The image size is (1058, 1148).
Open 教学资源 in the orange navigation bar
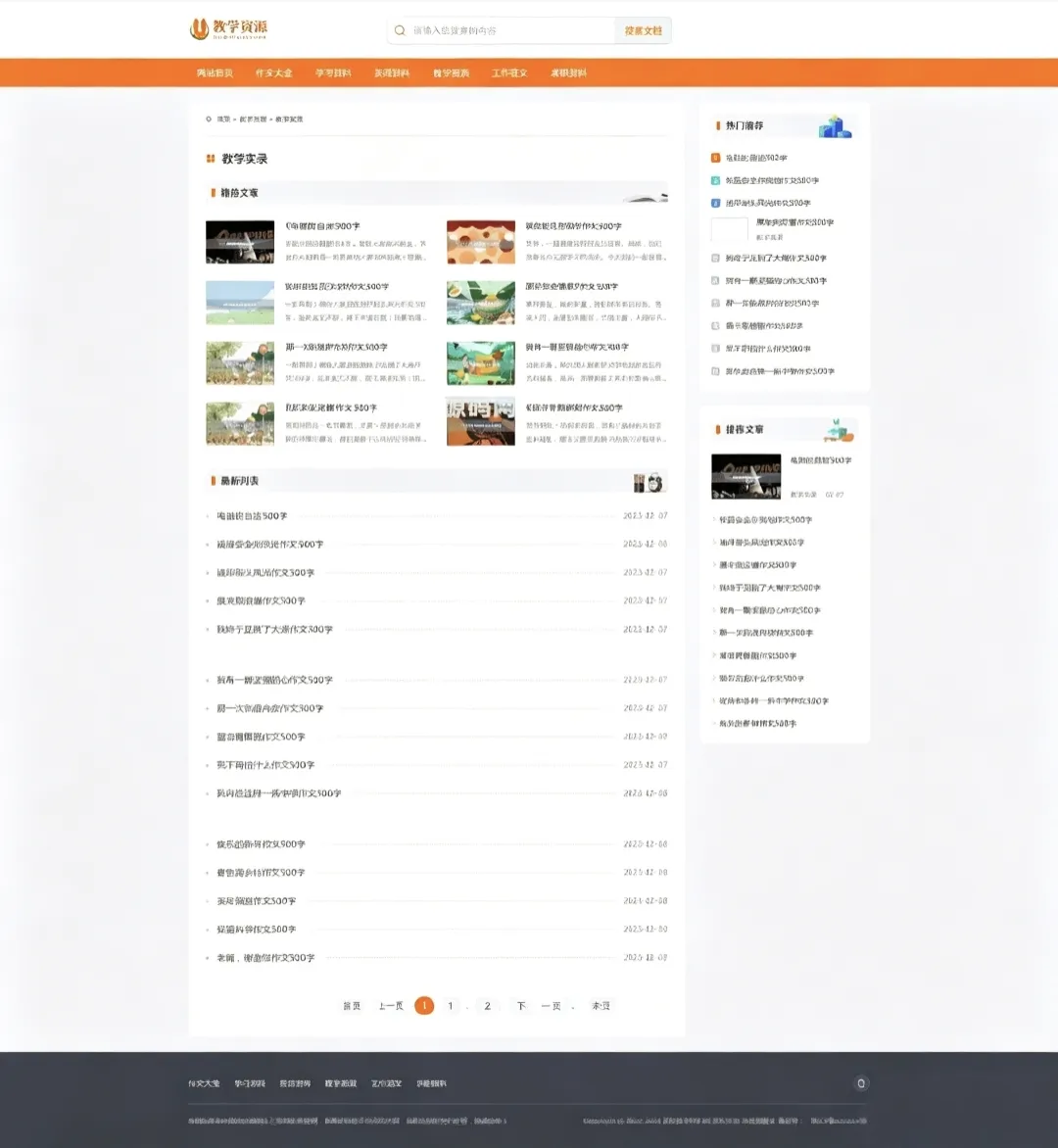451,73
